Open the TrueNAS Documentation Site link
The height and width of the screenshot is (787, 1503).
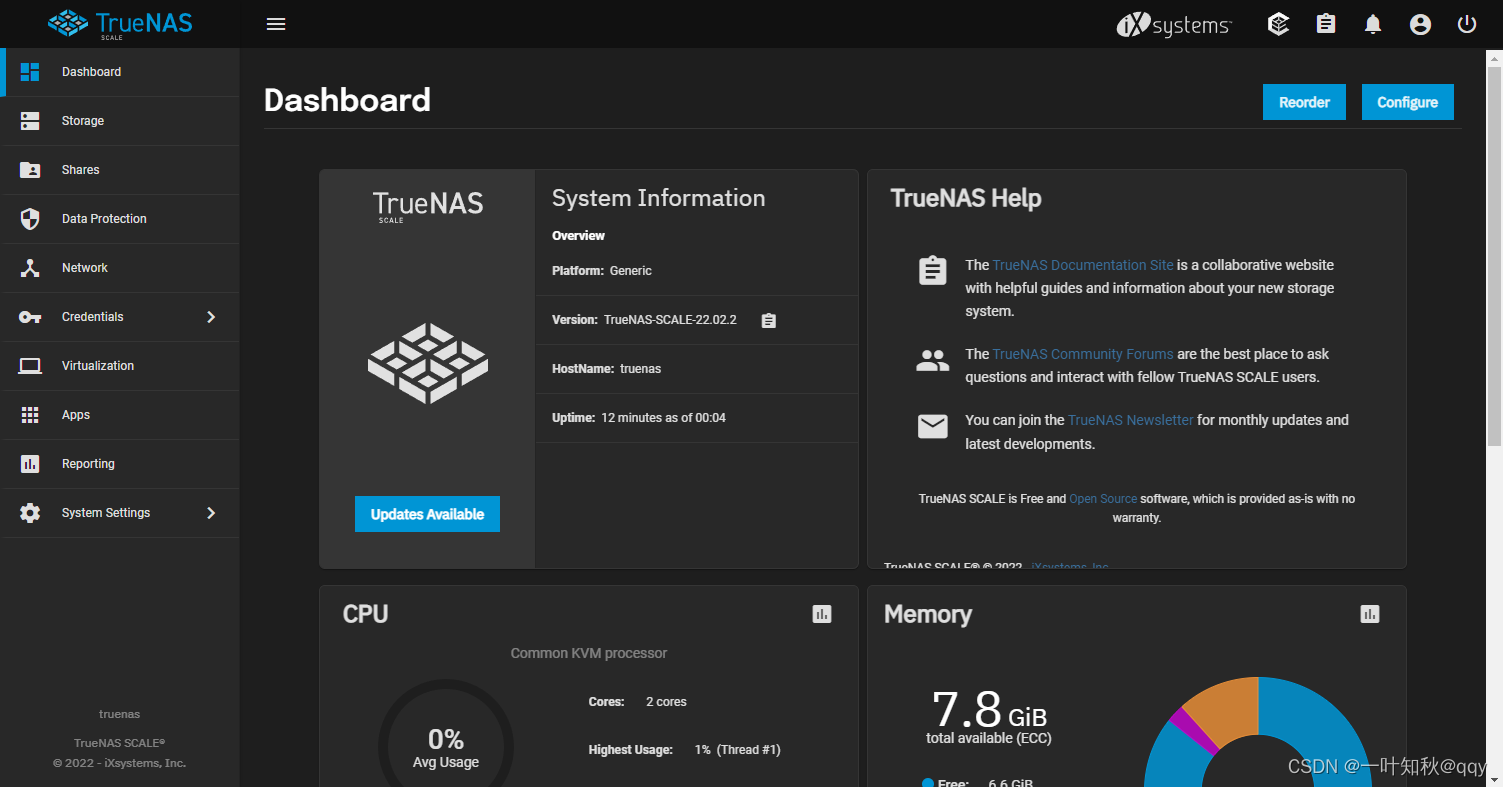(1083, 265)
